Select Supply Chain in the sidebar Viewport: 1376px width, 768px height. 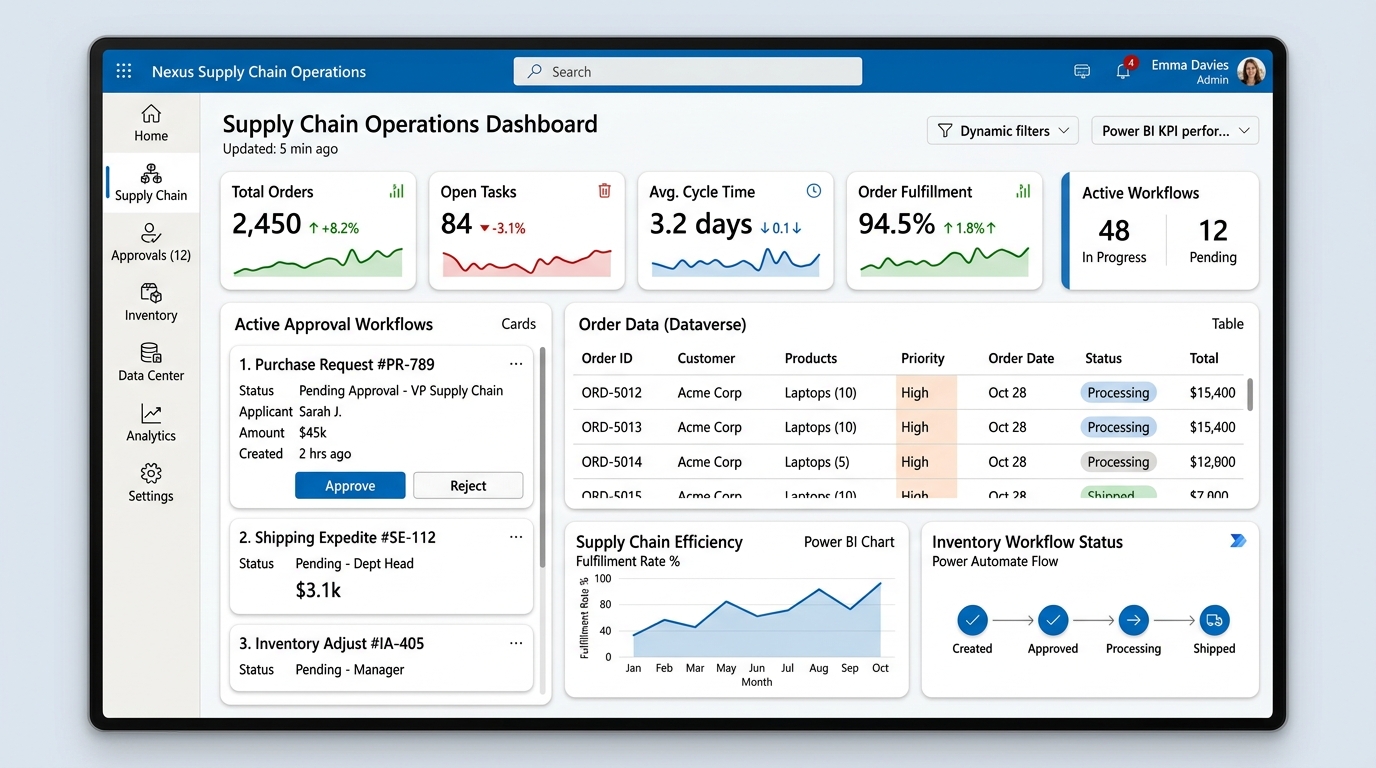point(151,183)
